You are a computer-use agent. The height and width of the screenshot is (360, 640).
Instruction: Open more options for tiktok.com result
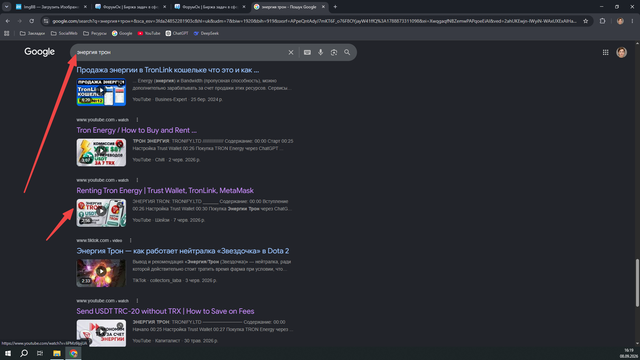click(x=131, y=240)
